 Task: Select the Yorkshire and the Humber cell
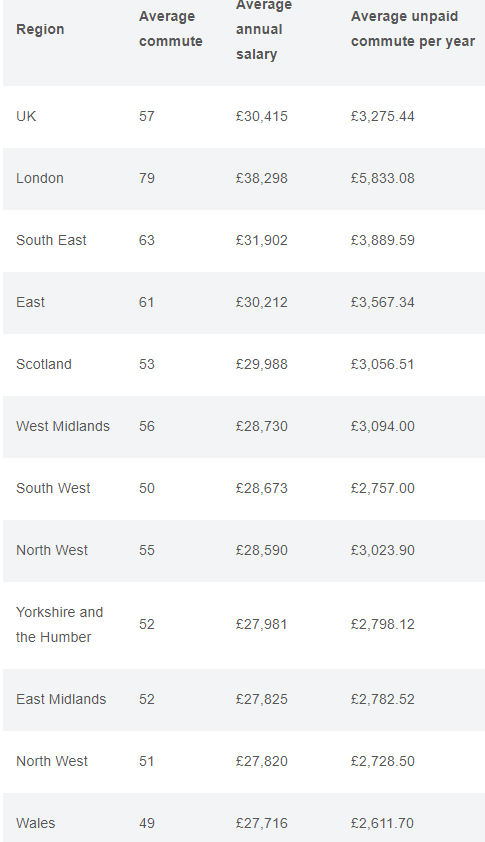(60, 625)
